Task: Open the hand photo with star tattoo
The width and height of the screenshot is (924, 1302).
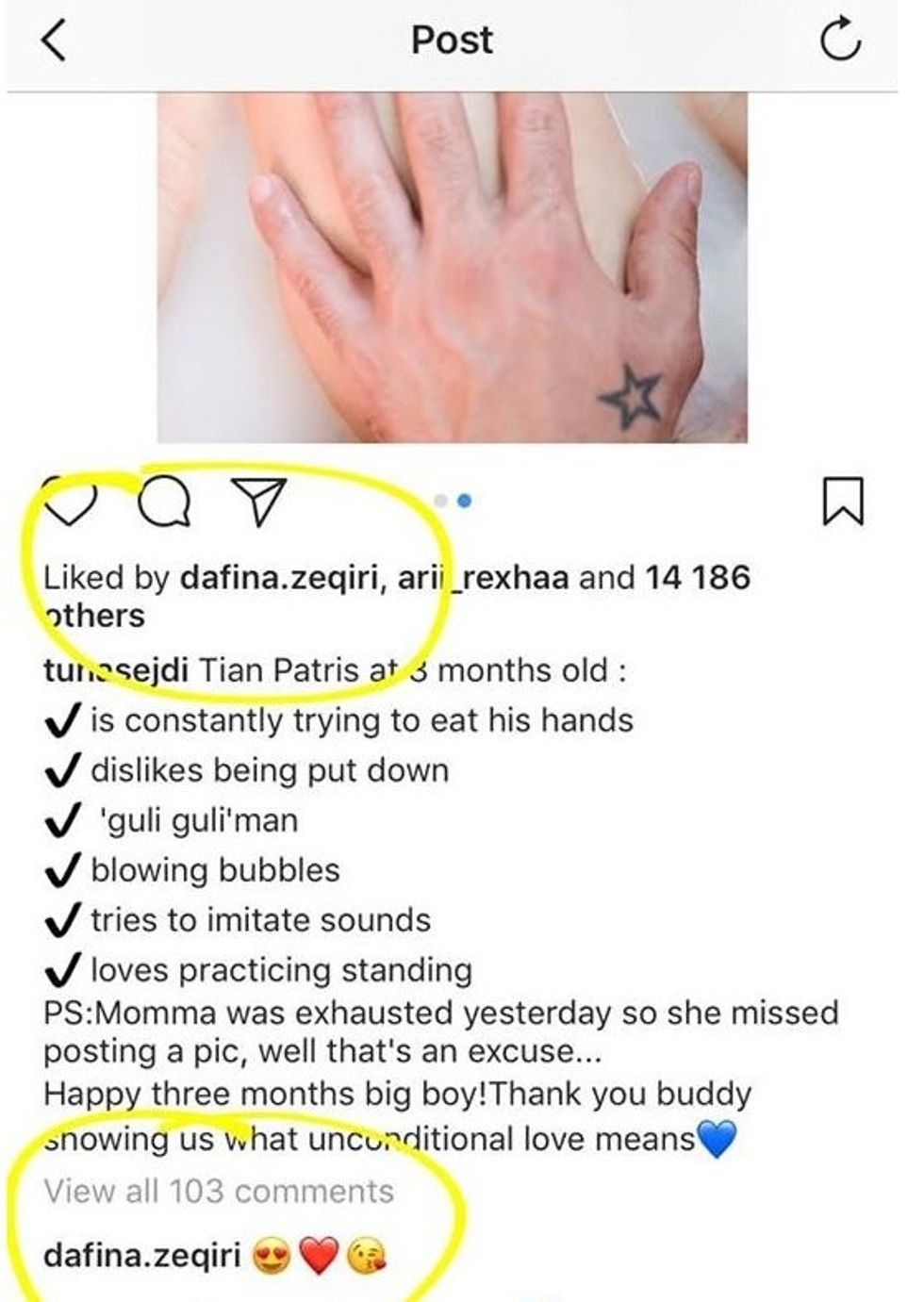Action: 453,267
